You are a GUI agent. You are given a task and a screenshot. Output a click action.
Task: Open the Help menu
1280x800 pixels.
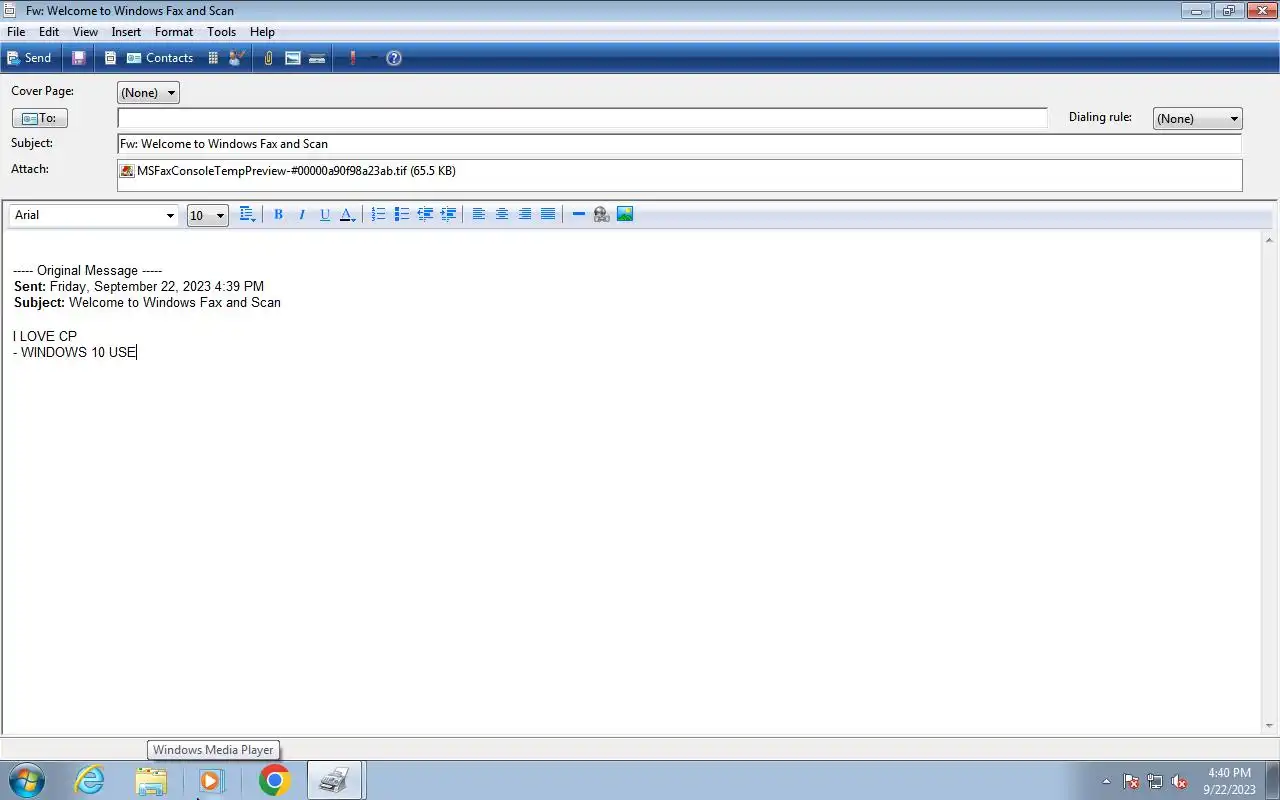262,32
